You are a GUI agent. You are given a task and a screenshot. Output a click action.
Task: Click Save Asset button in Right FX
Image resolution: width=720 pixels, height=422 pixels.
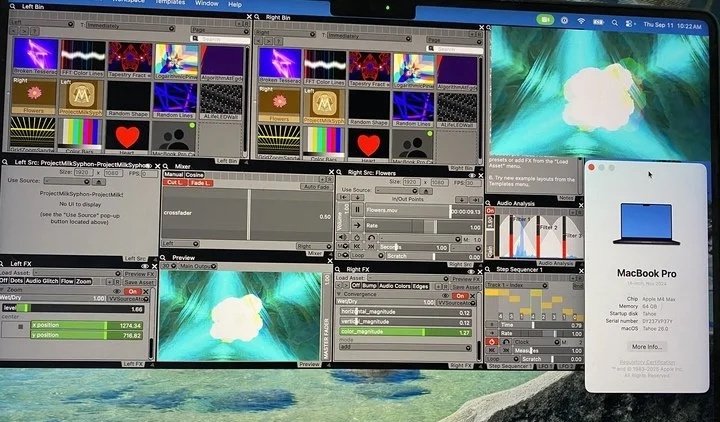pyautogui.click(x=465, y=287)
